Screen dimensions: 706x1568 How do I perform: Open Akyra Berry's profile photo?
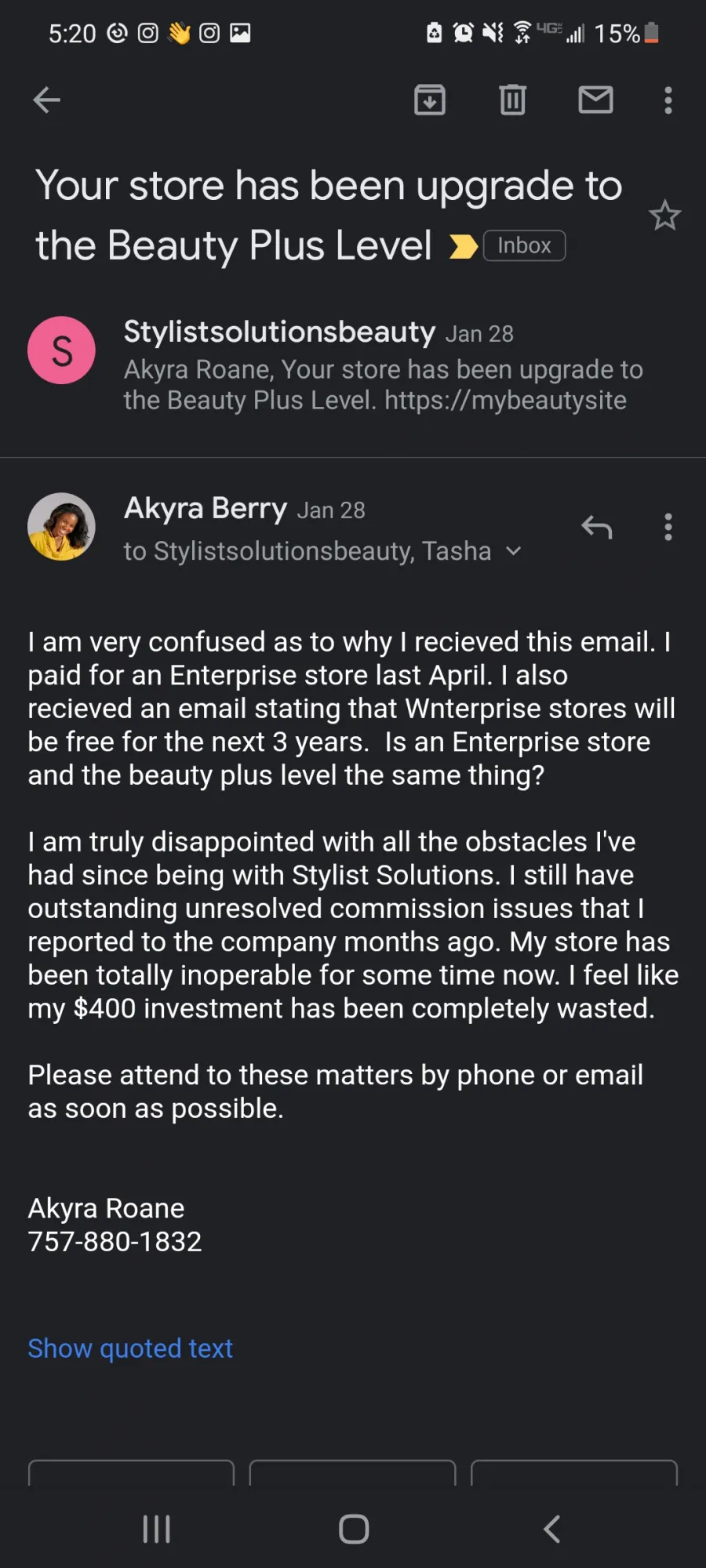[61, 527]
